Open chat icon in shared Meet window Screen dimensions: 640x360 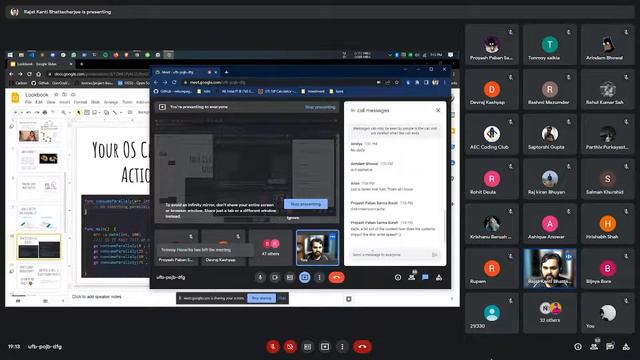pyautogui.click(x=425, y=277)
